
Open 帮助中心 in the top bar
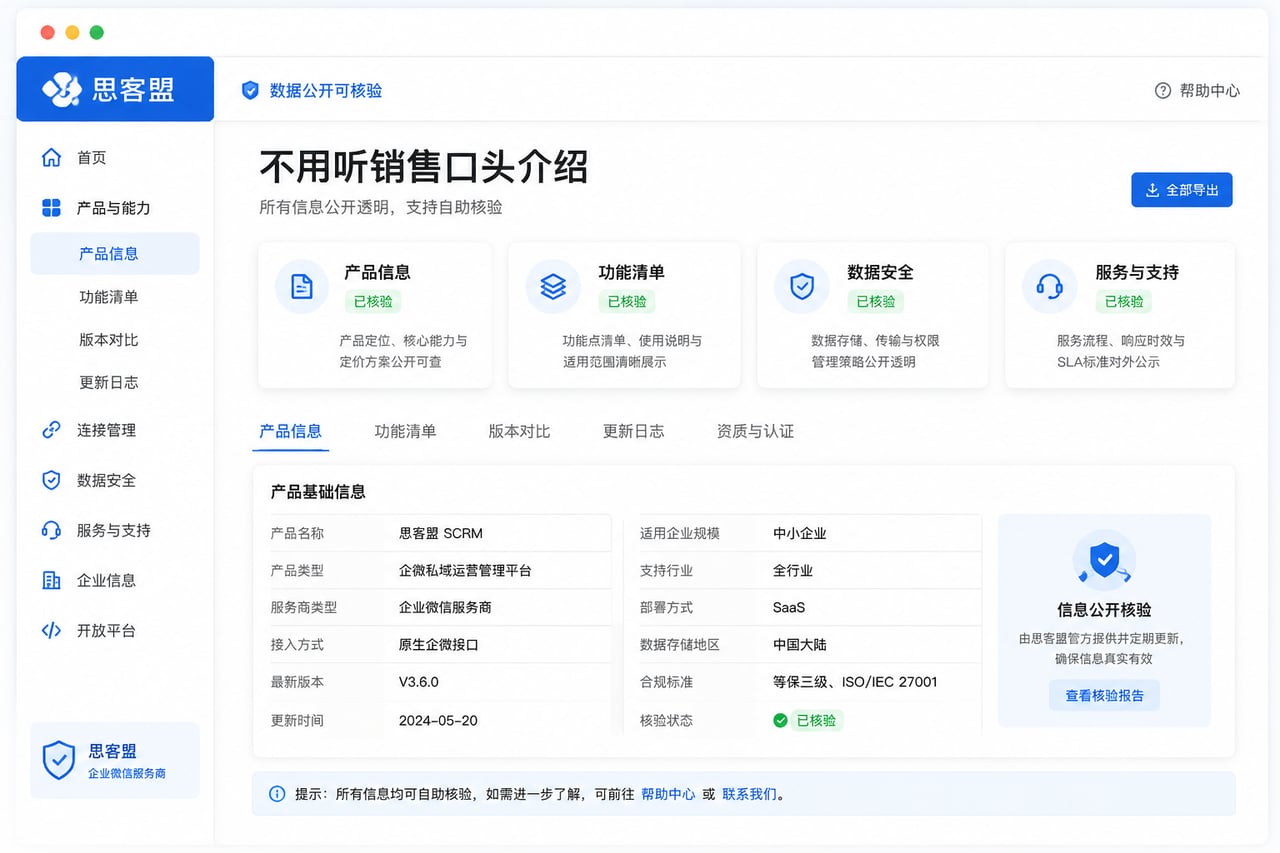1197,90
